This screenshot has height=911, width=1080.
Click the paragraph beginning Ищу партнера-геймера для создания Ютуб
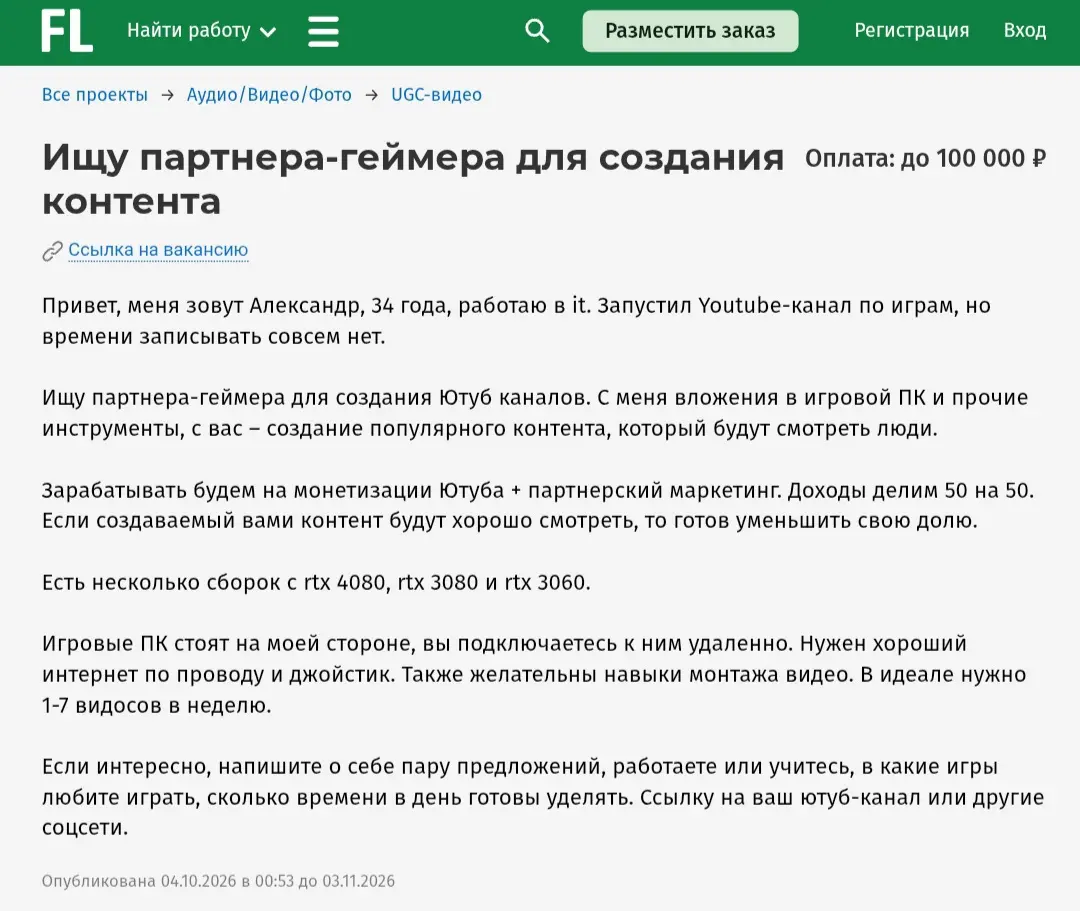tap(535, 413)
